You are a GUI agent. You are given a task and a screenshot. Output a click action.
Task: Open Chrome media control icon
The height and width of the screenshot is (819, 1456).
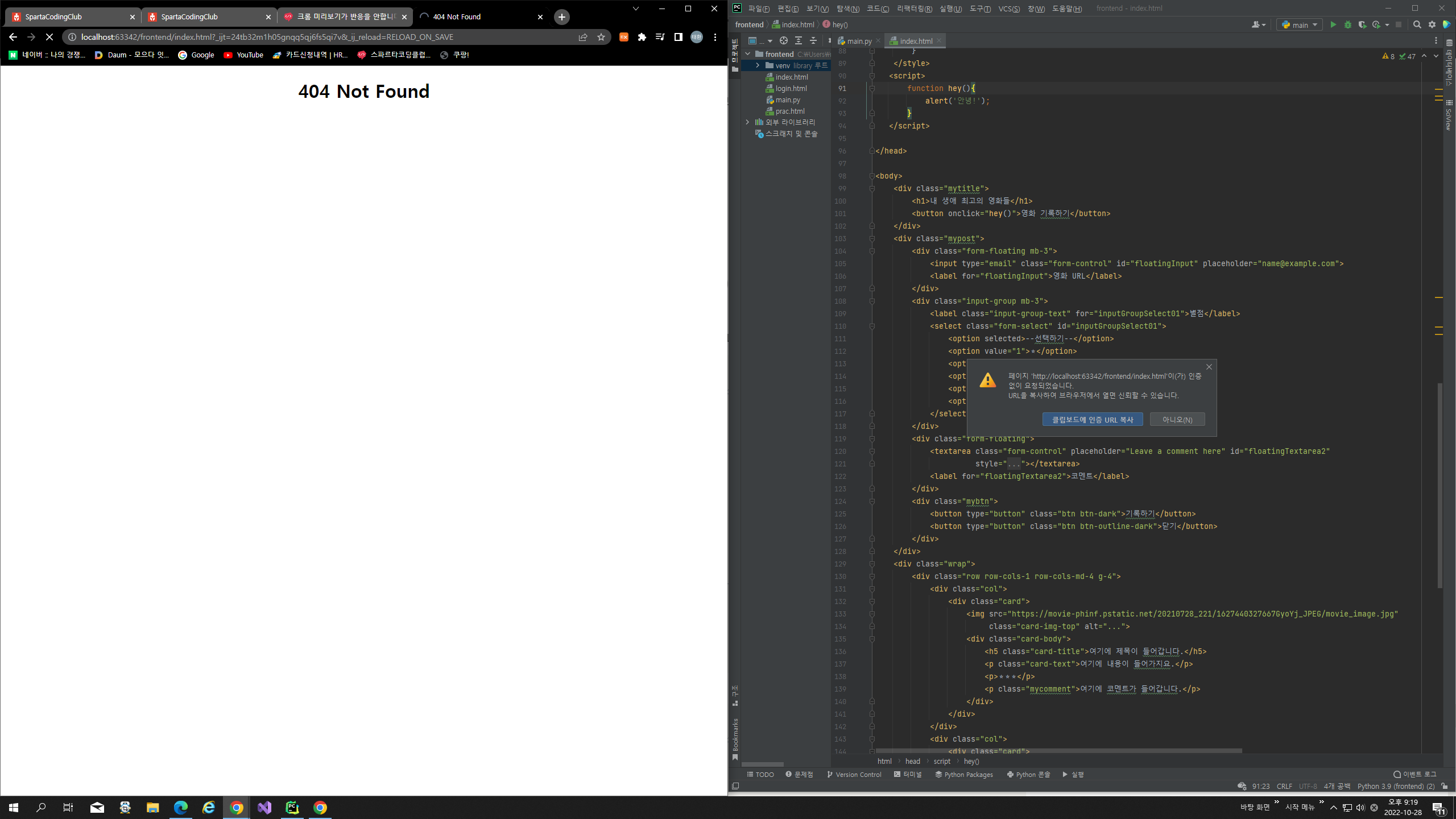pos(660,37)
